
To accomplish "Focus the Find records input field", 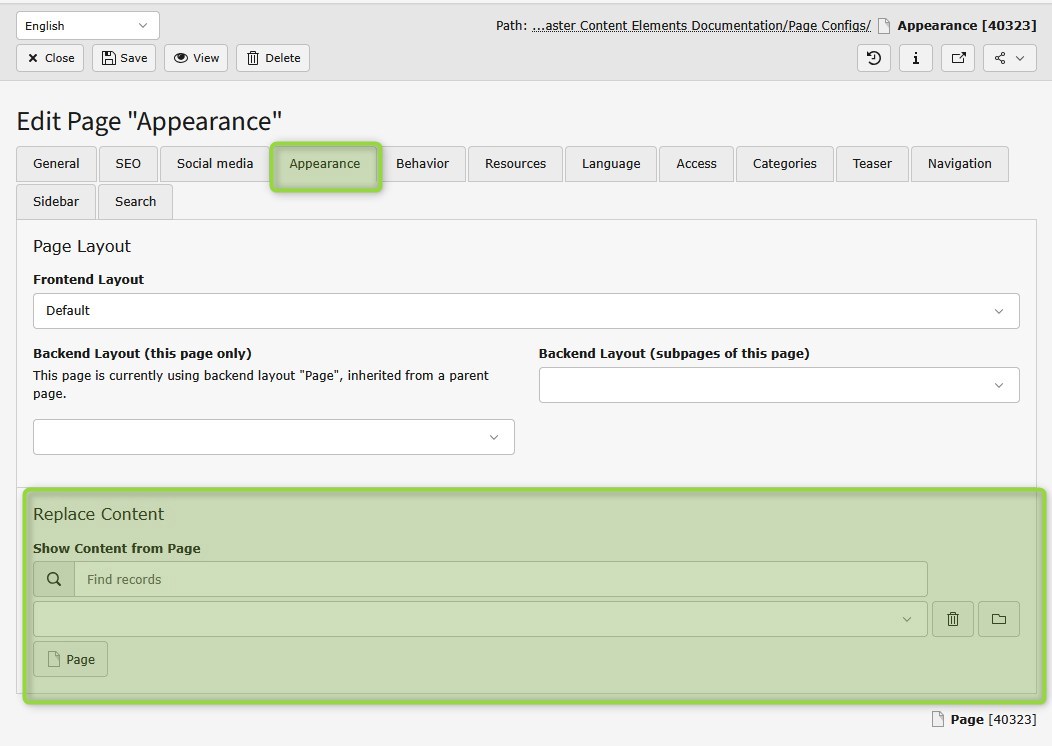I will (x=500, y=579).
